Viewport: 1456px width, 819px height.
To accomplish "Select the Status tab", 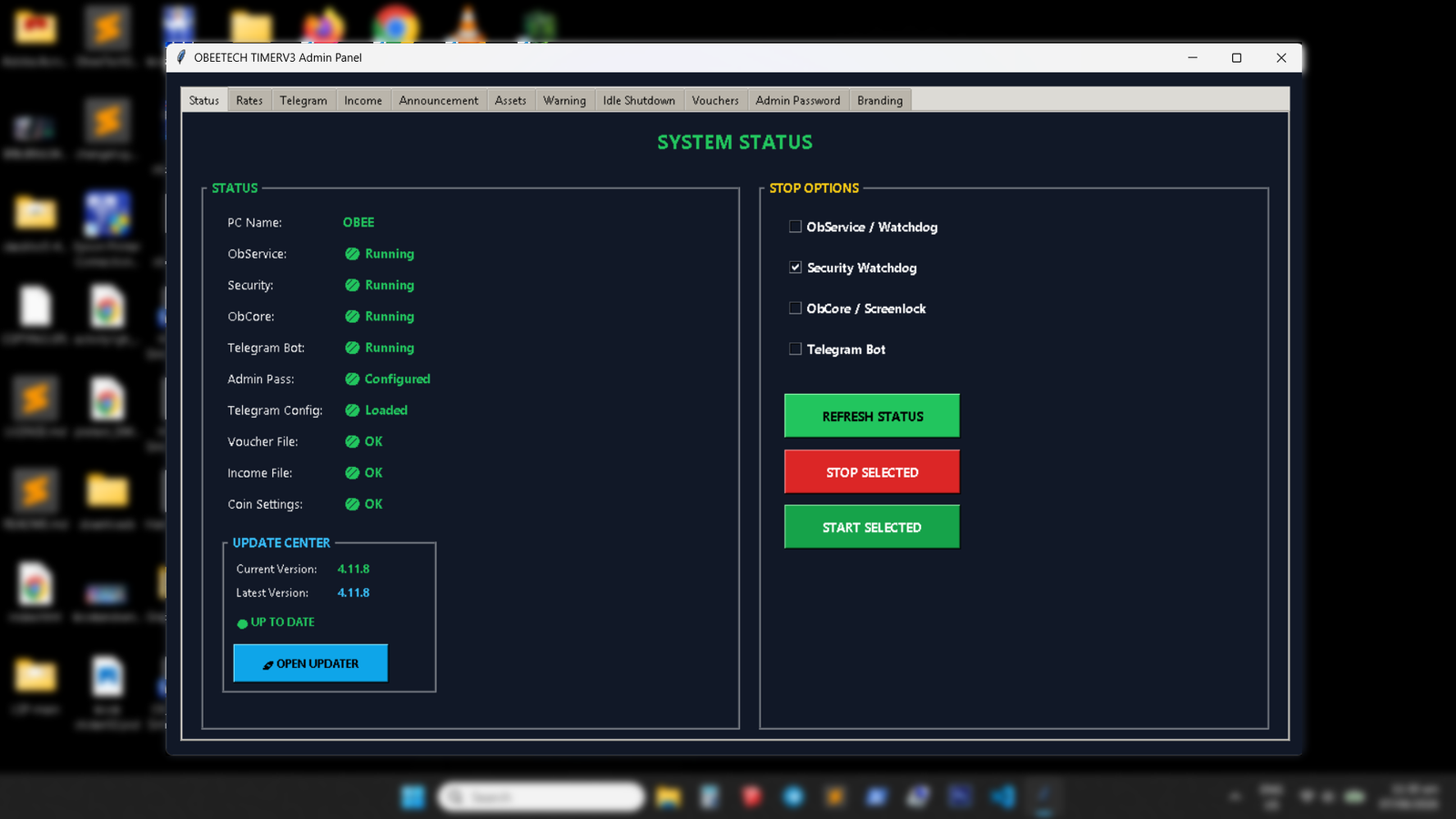I will (204, 100).
